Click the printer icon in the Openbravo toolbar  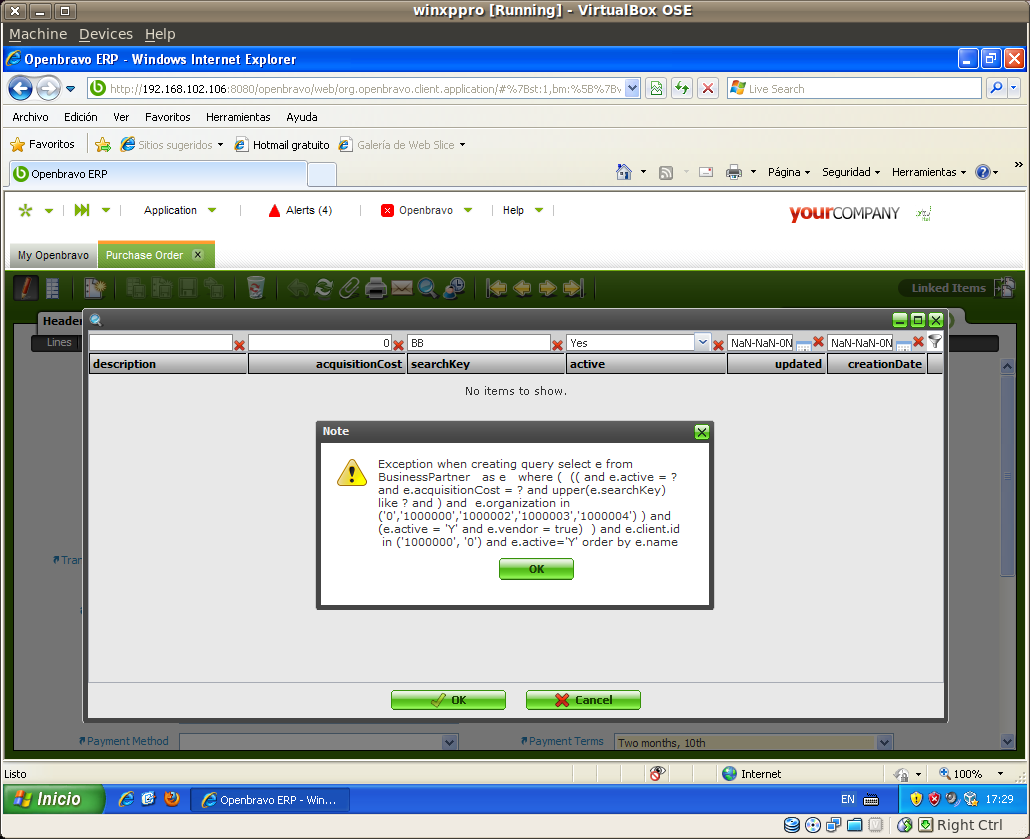tap(376, 288)
